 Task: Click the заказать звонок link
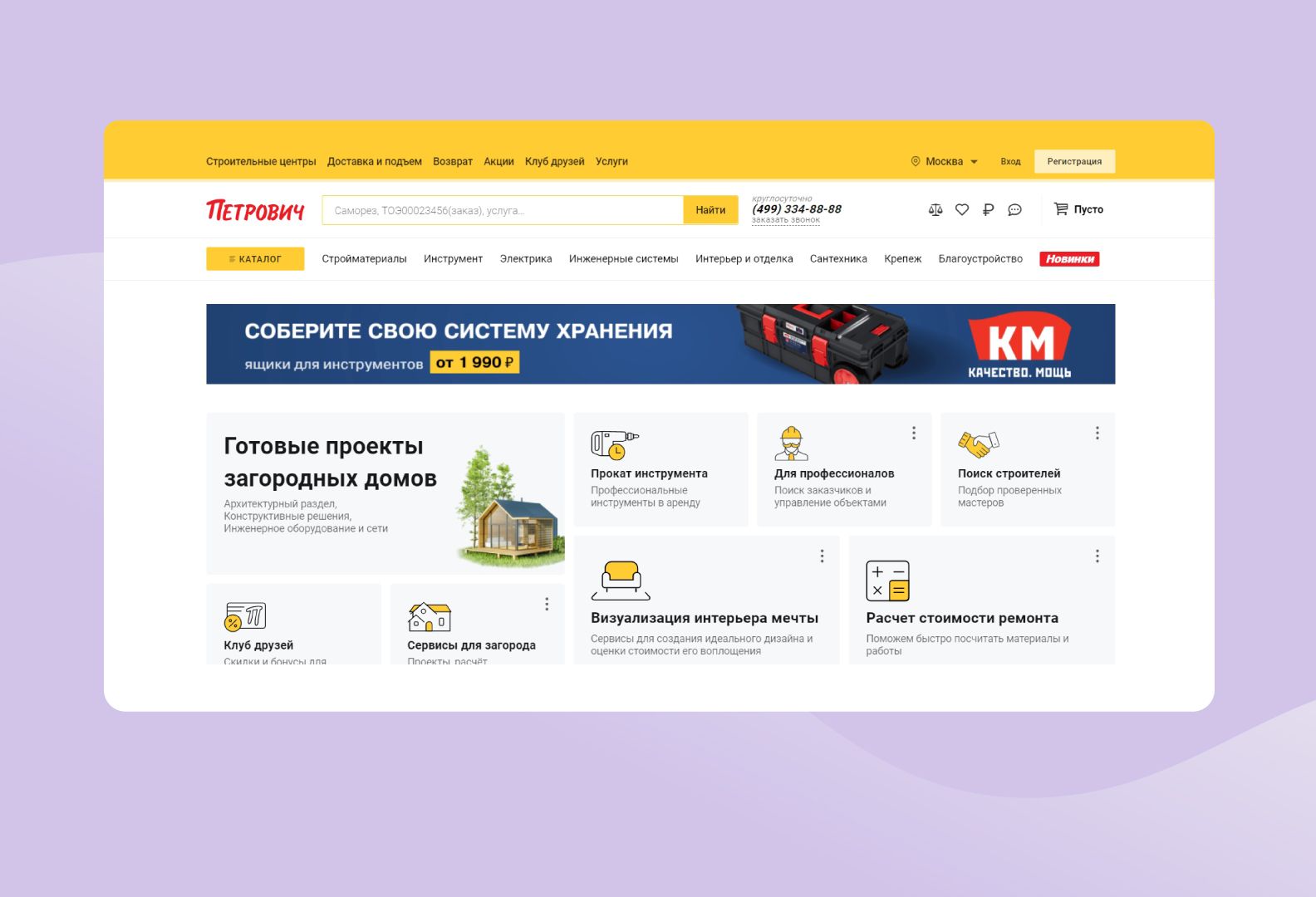[x=786, y=220]
